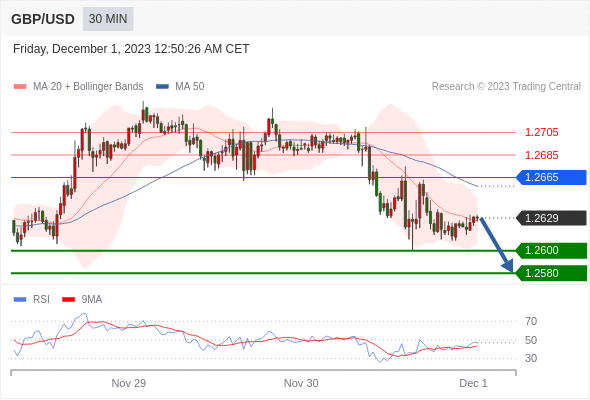Click the 1.2705 resistance label

541,132
